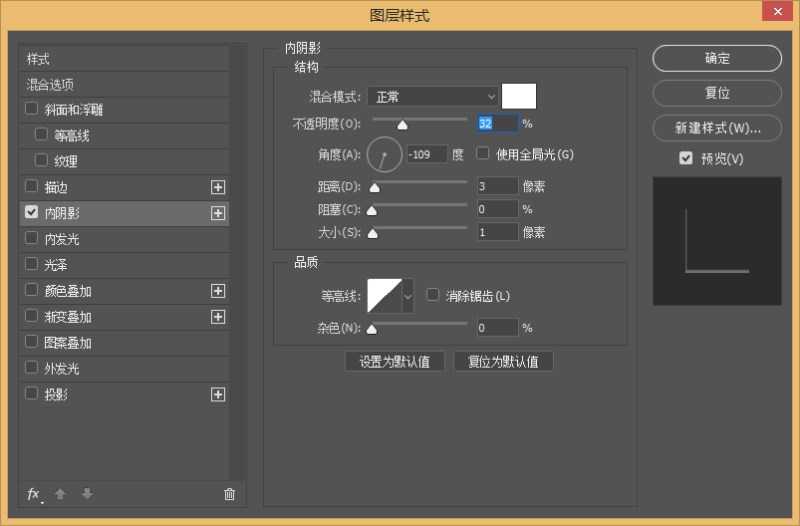Uncheck the 预览 checkbox
The width and height of the screenshot is (800, 526).
point(686,158)
